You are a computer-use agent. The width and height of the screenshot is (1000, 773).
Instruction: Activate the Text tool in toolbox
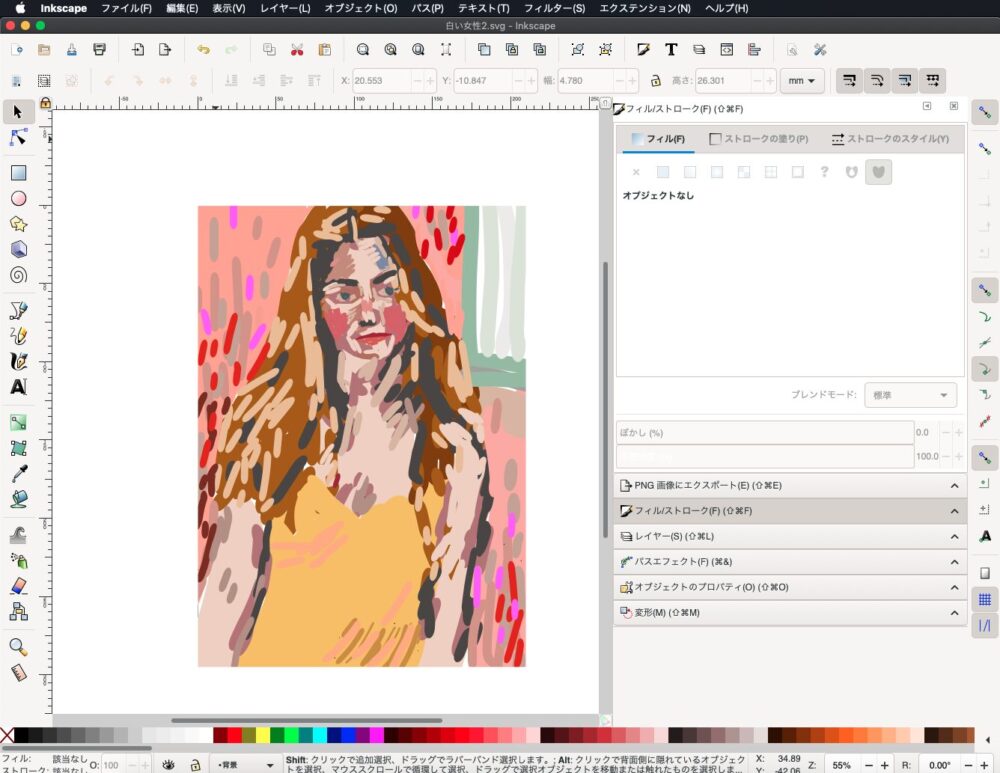[18, 386]
